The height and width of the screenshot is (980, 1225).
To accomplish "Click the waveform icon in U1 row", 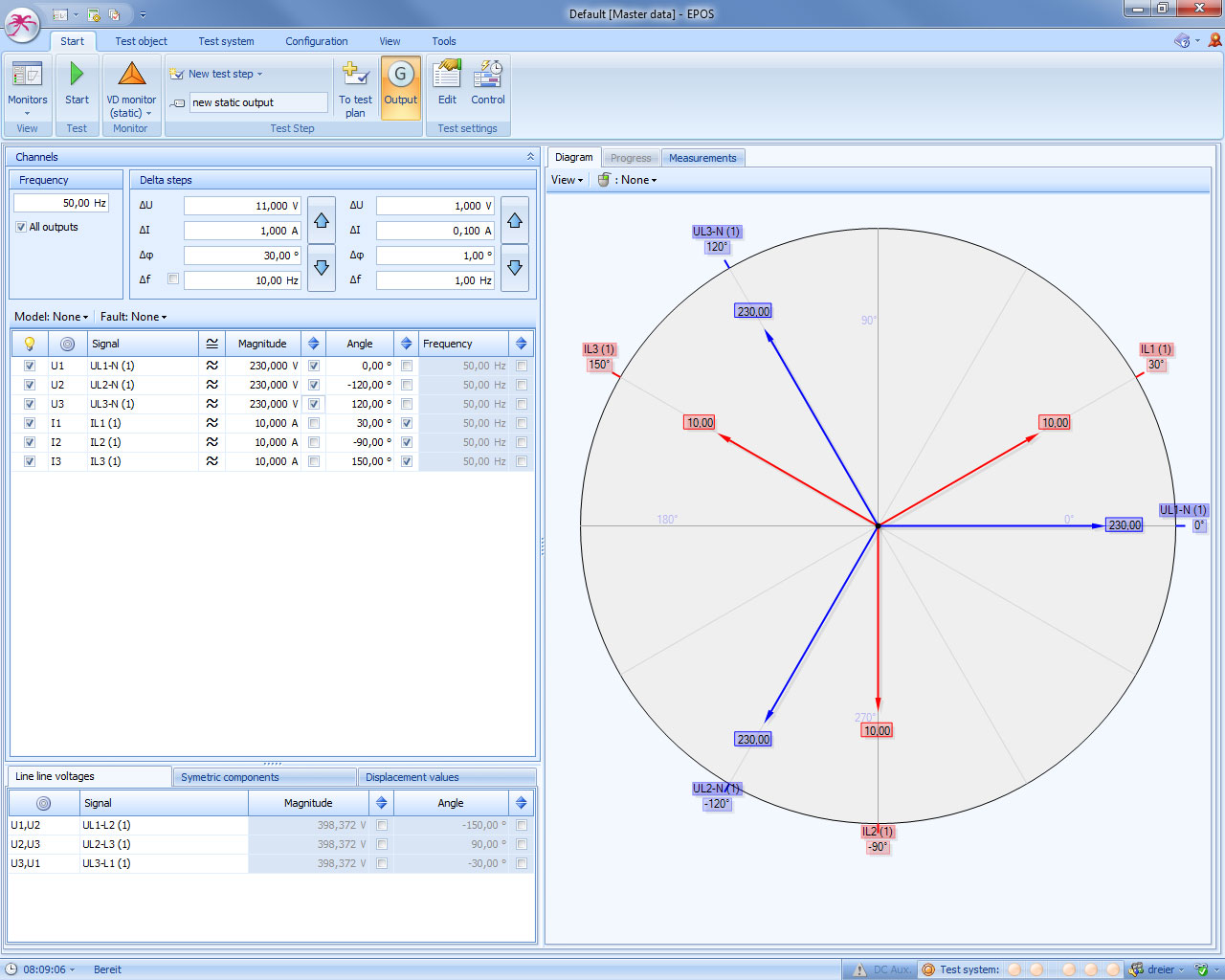I will click(x=212, y=366).
